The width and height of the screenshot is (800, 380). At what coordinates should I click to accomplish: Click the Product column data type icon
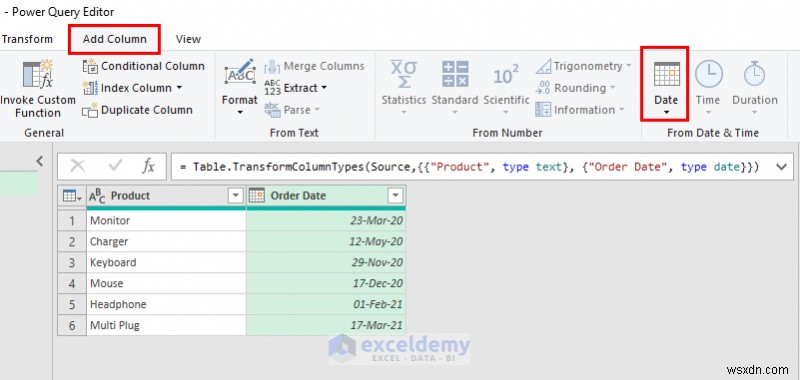coord(97,196)
